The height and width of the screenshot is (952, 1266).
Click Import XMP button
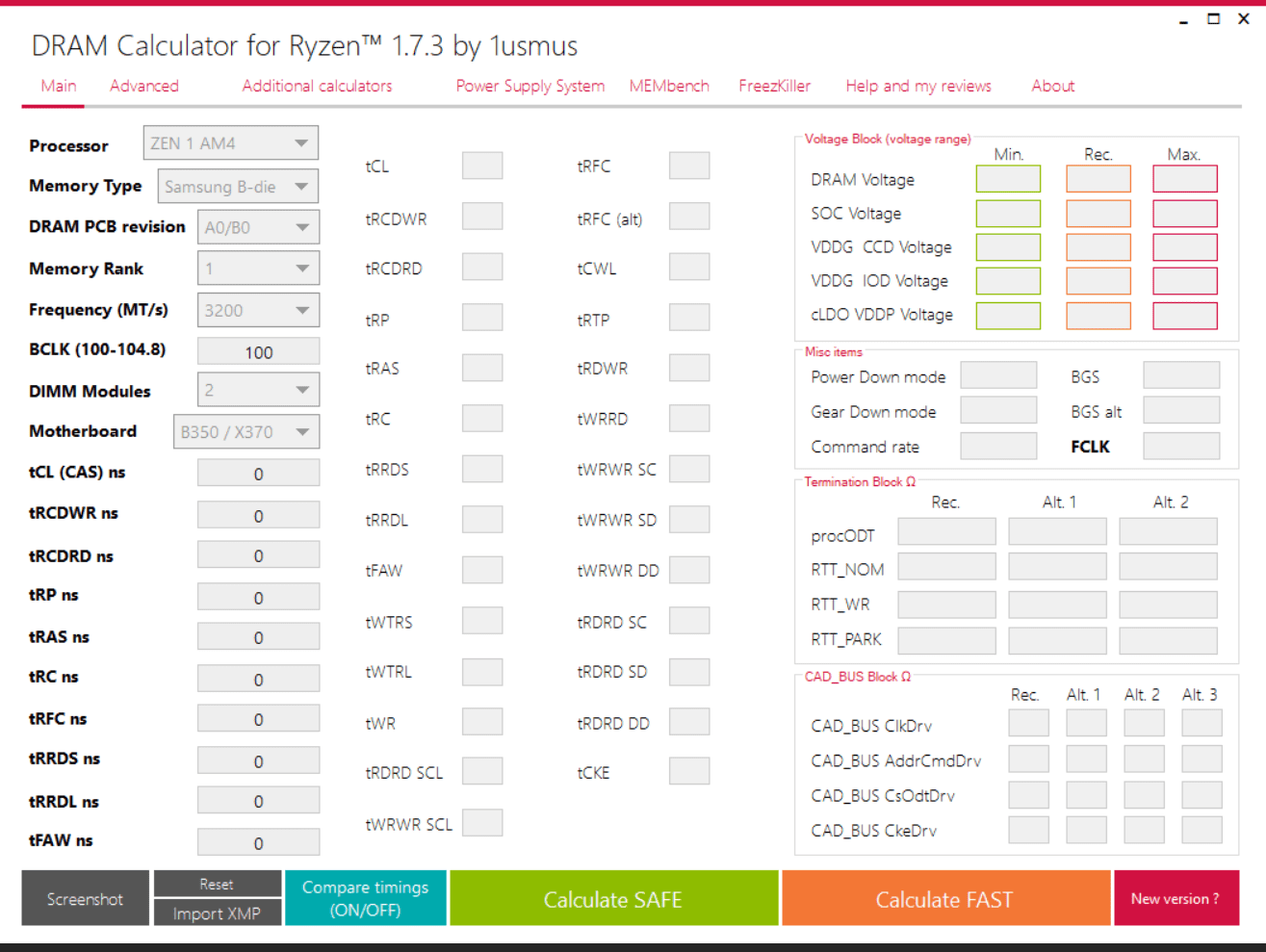coord(218,913)
